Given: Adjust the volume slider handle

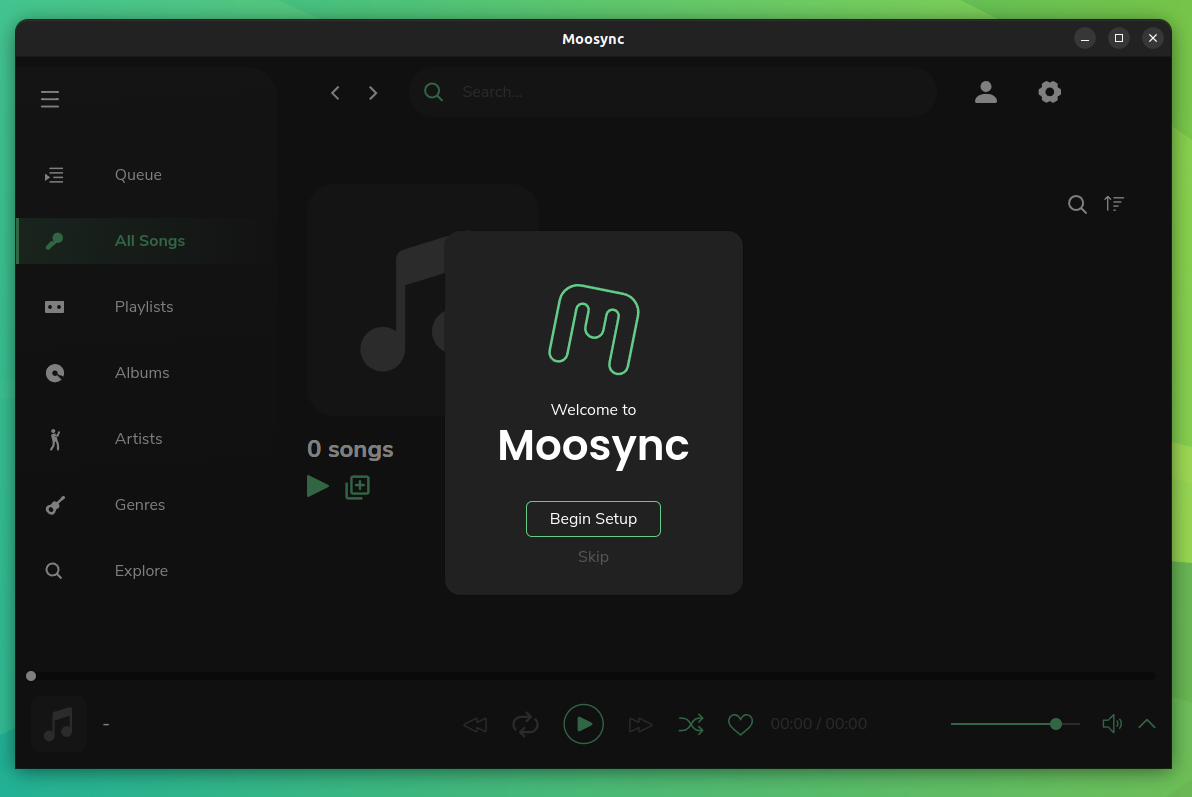Looking at the screenshot, I should click(x=1055, y=723).
